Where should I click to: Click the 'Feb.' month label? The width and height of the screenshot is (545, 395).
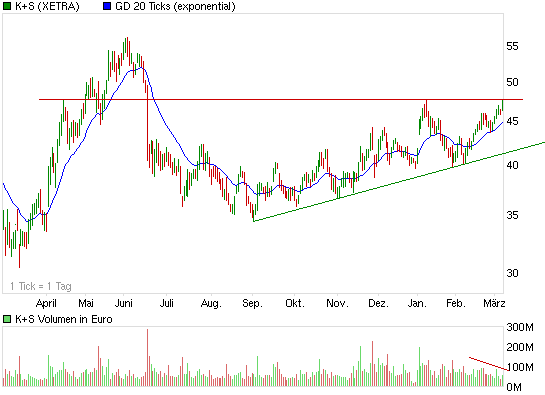coord(456,303)
